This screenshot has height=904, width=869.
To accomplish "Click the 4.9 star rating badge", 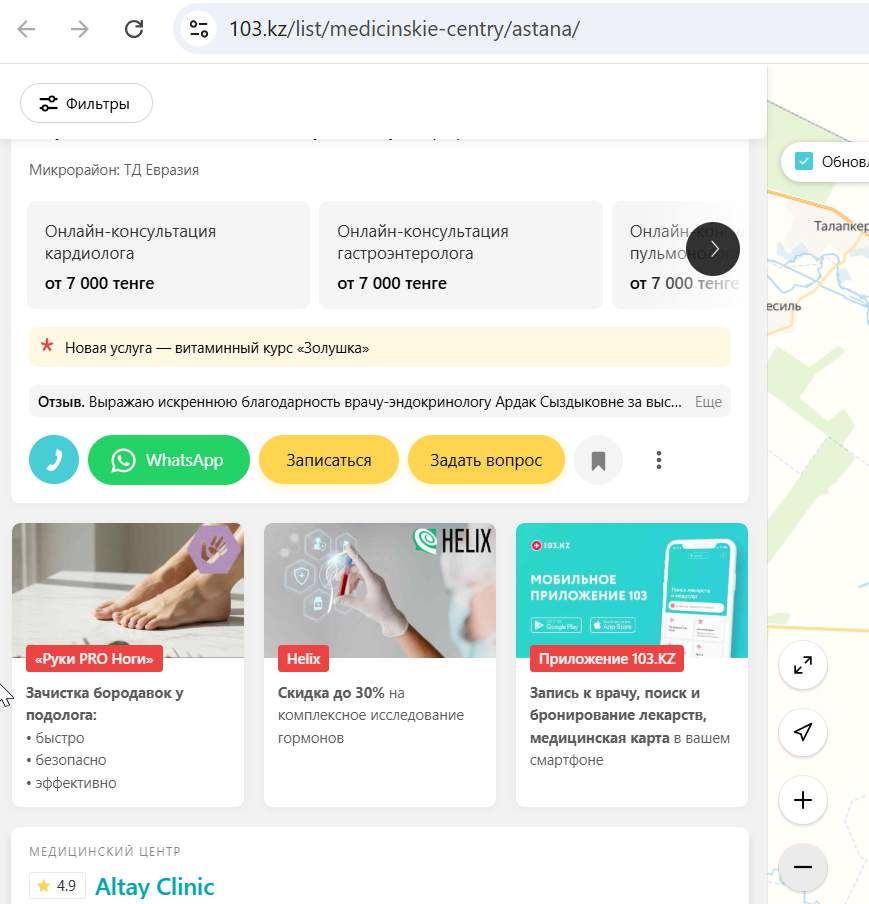I will pos(57,886).
